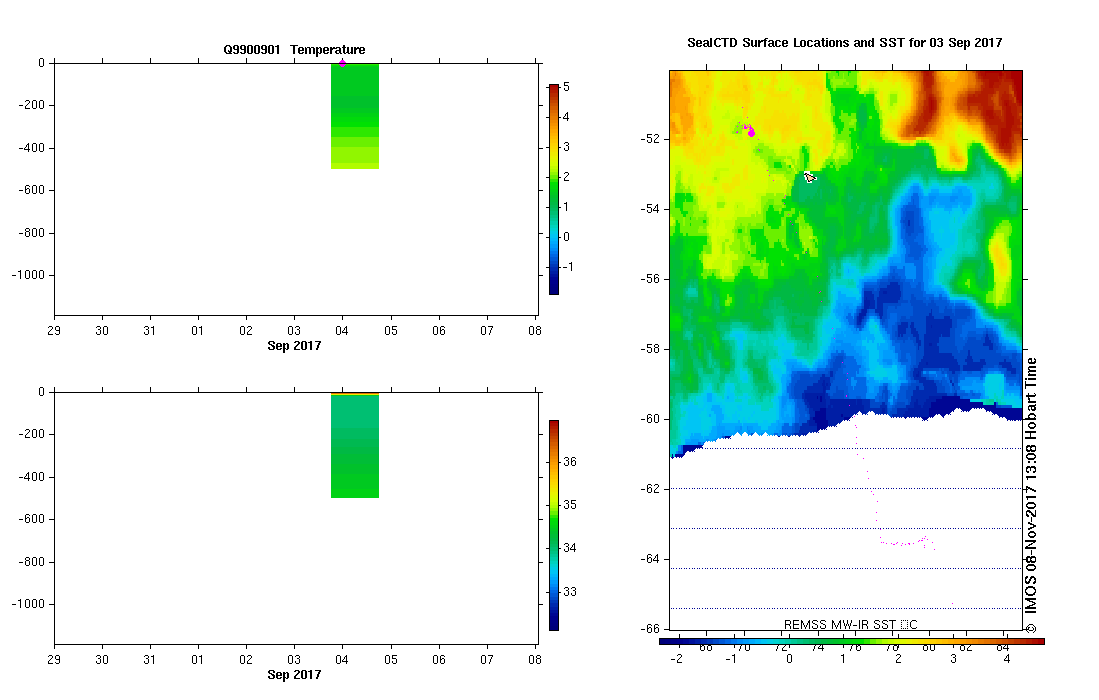The height and width of the screenshot is (700, 1099).
Task: Click depth label '-1000' on temperature plot axis
Action: 28,275
